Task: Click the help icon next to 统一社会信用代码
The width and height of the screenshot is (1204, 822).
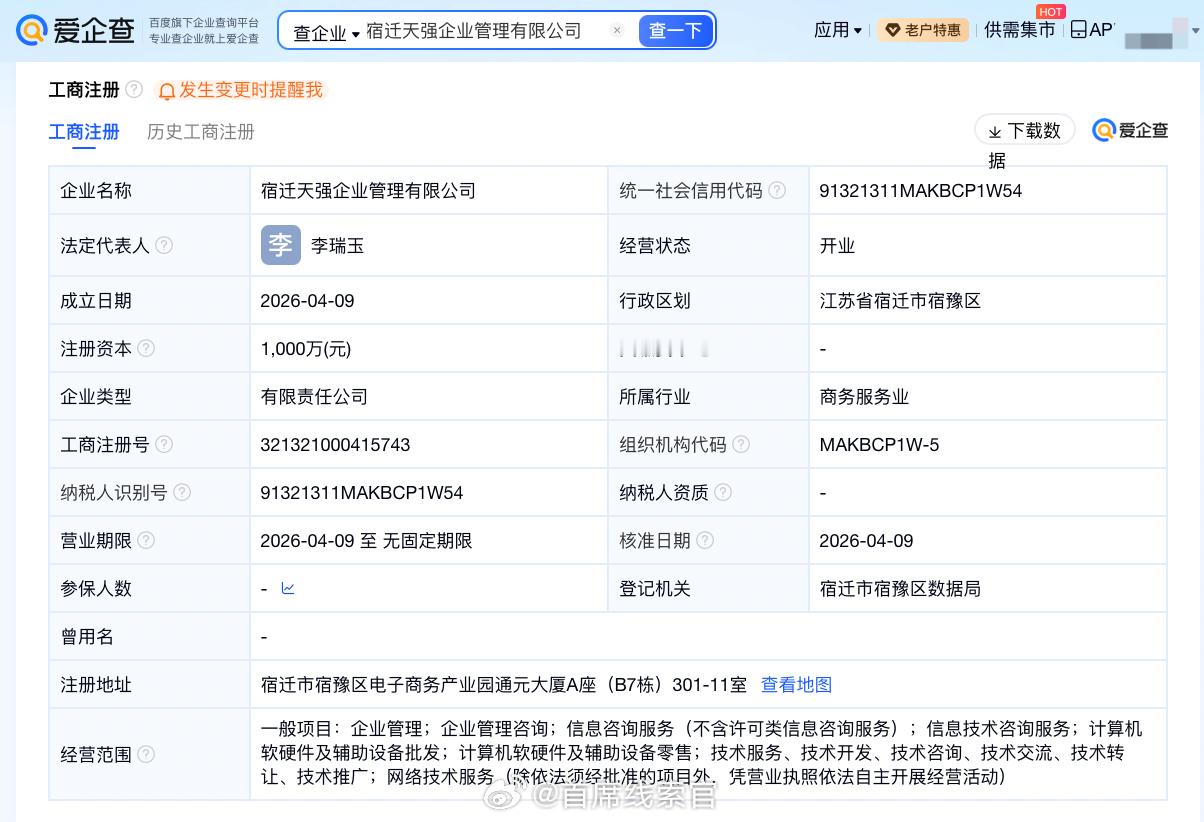Action: pyautogui.click(x=778, y=190)
